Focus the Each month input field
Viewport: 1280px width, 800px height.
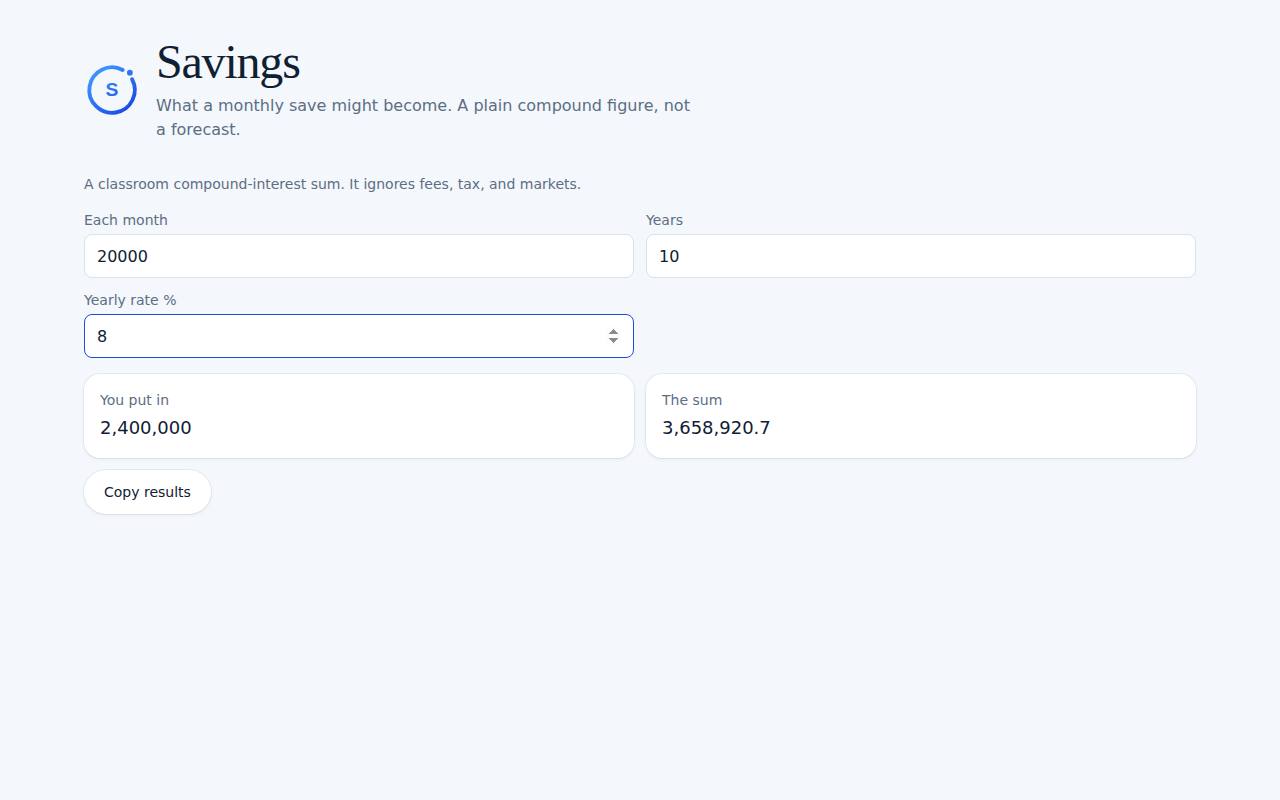359,256
